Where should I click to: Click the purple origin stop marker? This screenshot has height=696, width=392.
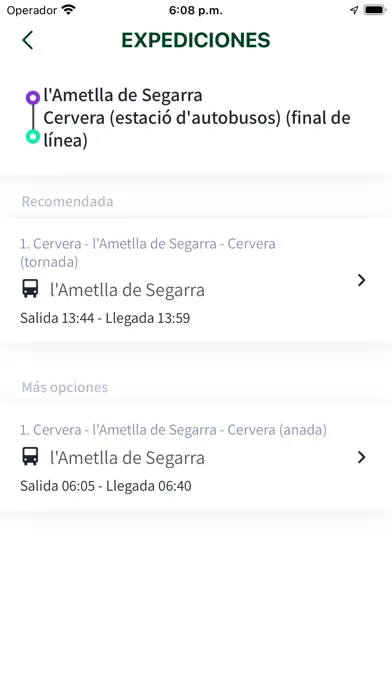32,98
